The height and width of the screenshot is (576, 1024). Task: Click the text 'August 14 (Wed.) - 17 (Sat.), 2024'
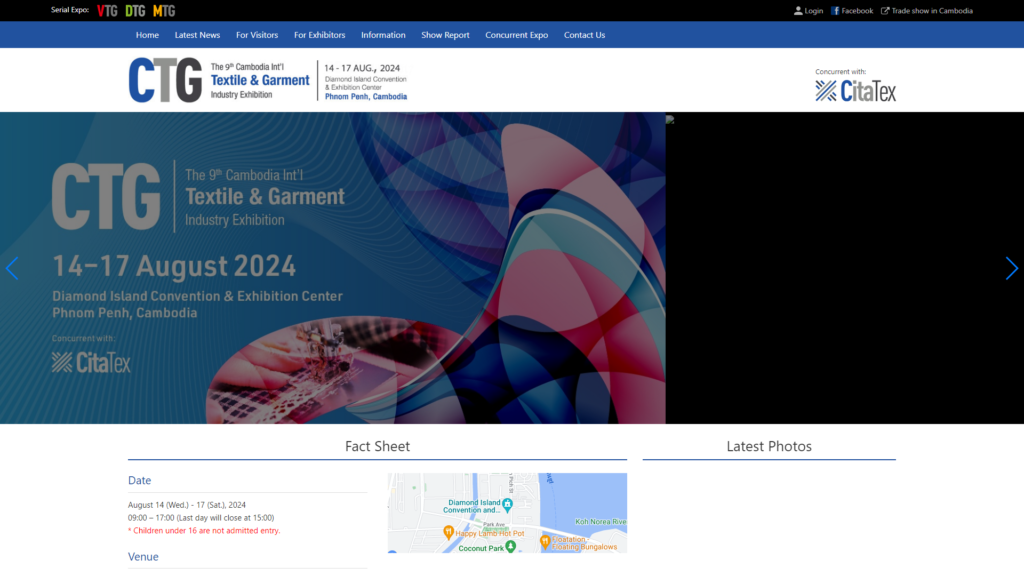pyautogui.click(x=187, y=505)
